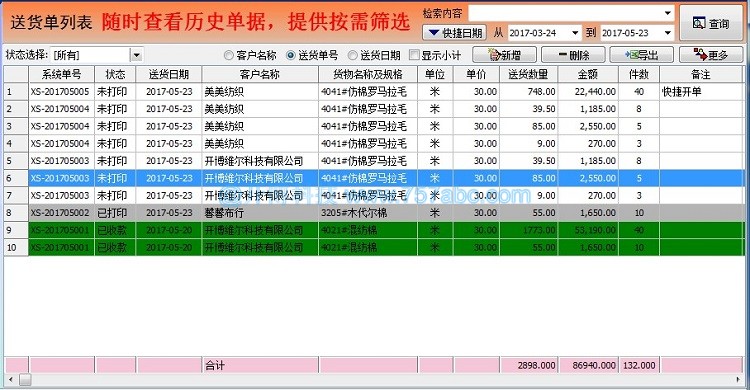Image resolution: width=750 pixels, height=390 pixels.
Task: Enable the 显示小计 checkbox
Action: (414, 55)
